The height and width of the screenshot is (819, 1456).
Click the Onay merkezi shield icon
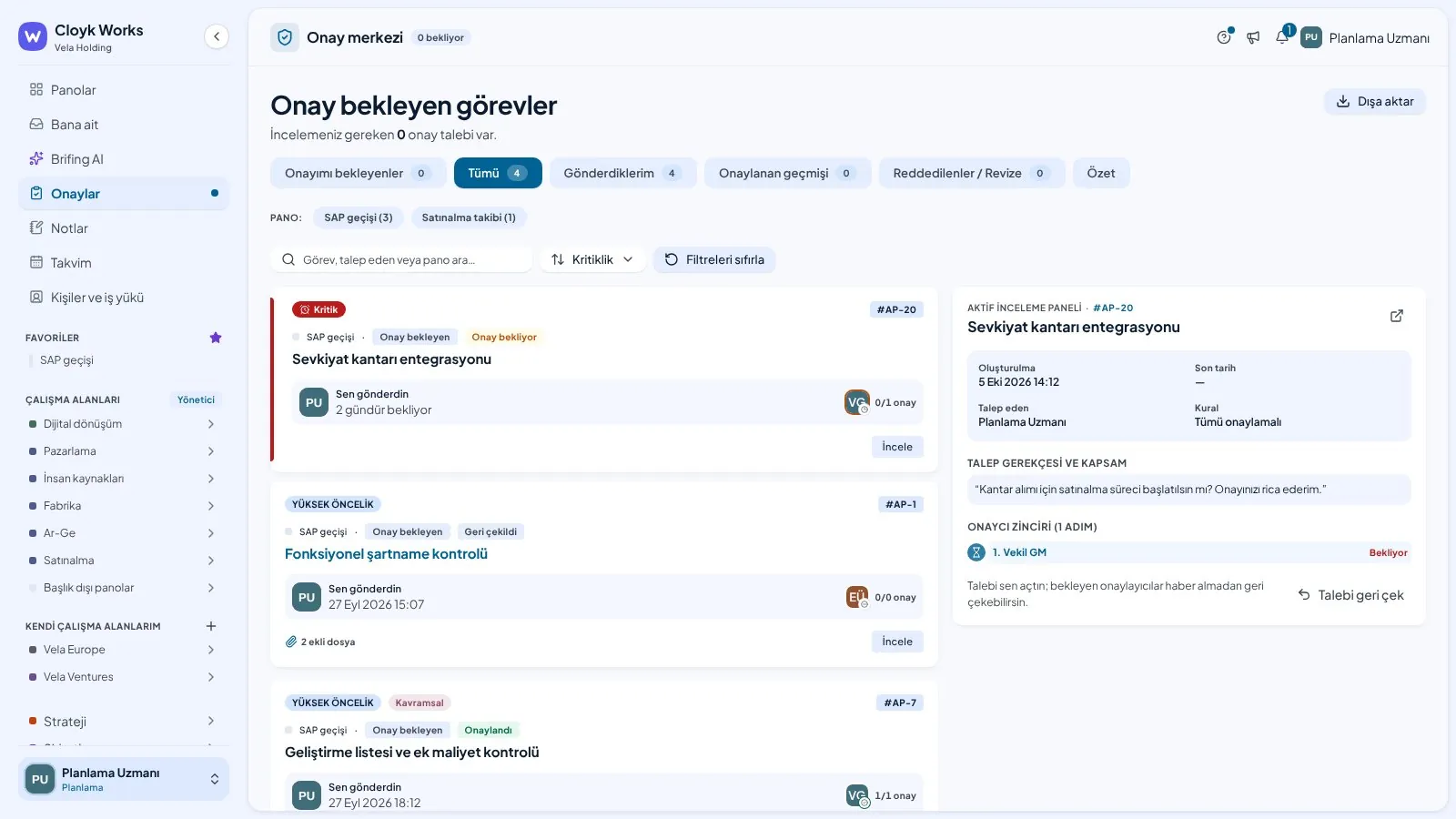click(285, 37)
